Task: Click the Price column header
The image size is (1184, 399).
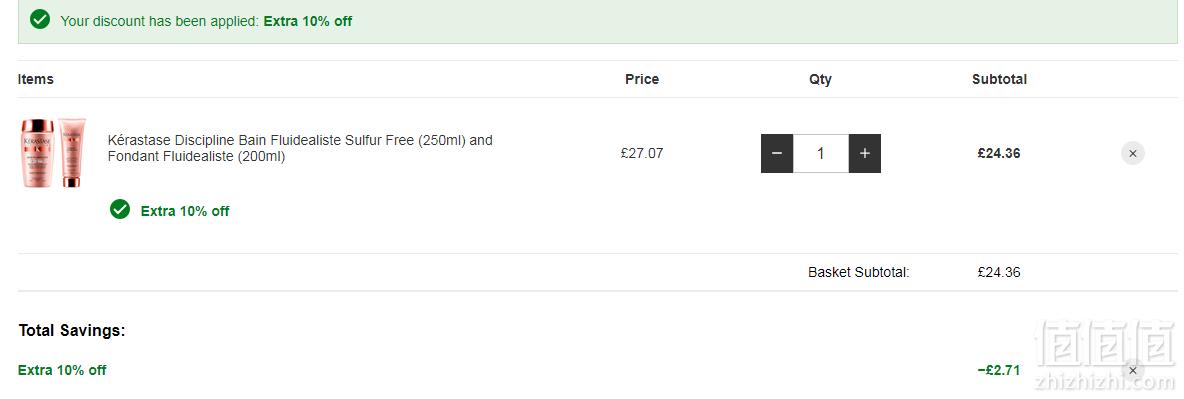Action: 642,79
